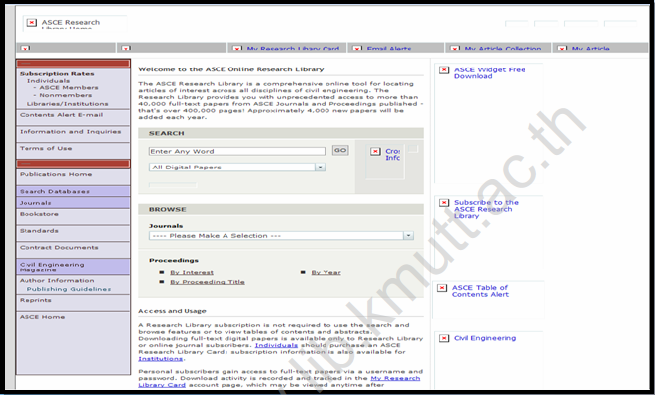Click broken image icon beside Subscribe to the ASCE Research Library

click(x=444, y=203)
